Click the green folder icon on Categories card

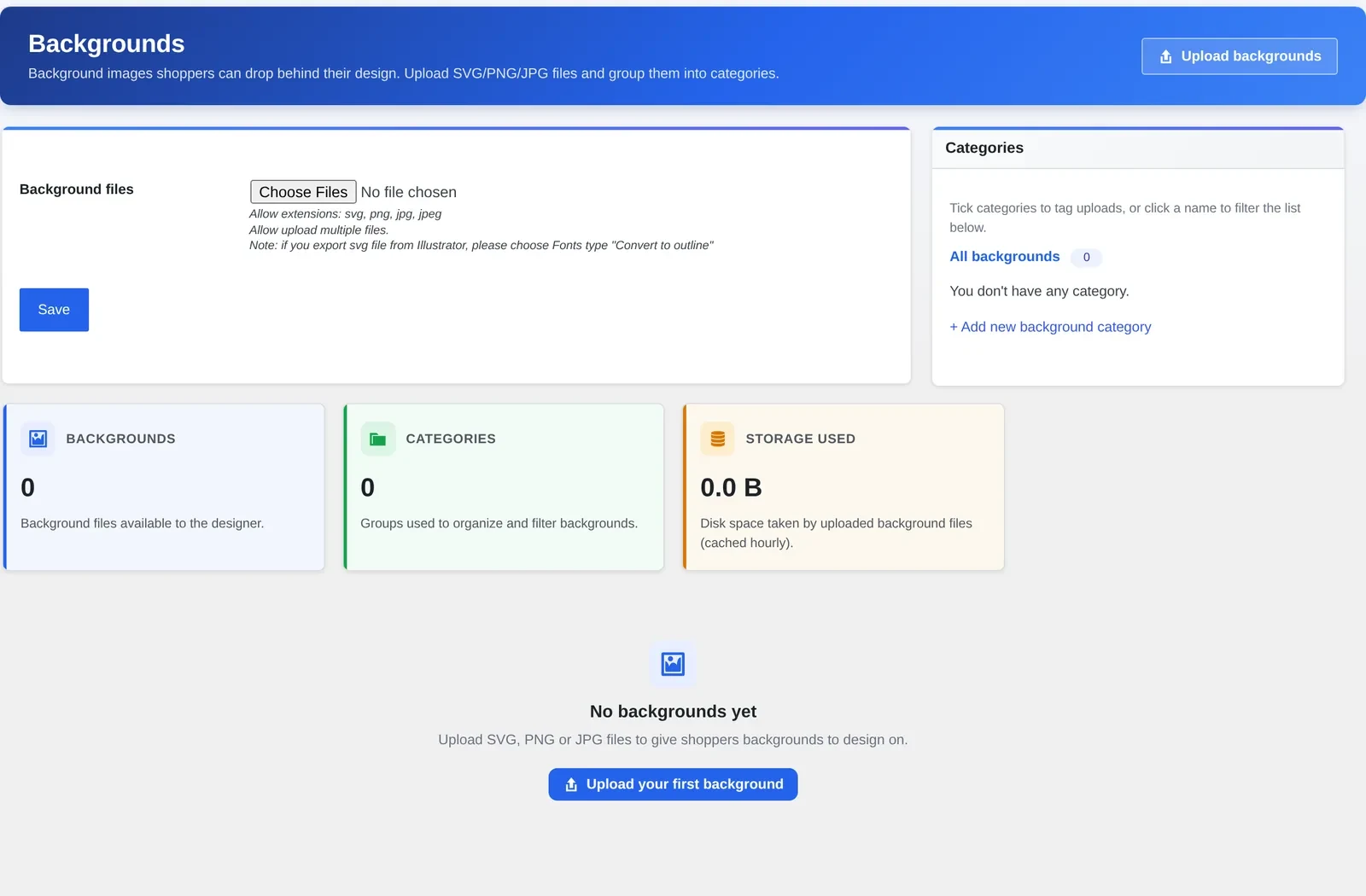pos(377,439)
